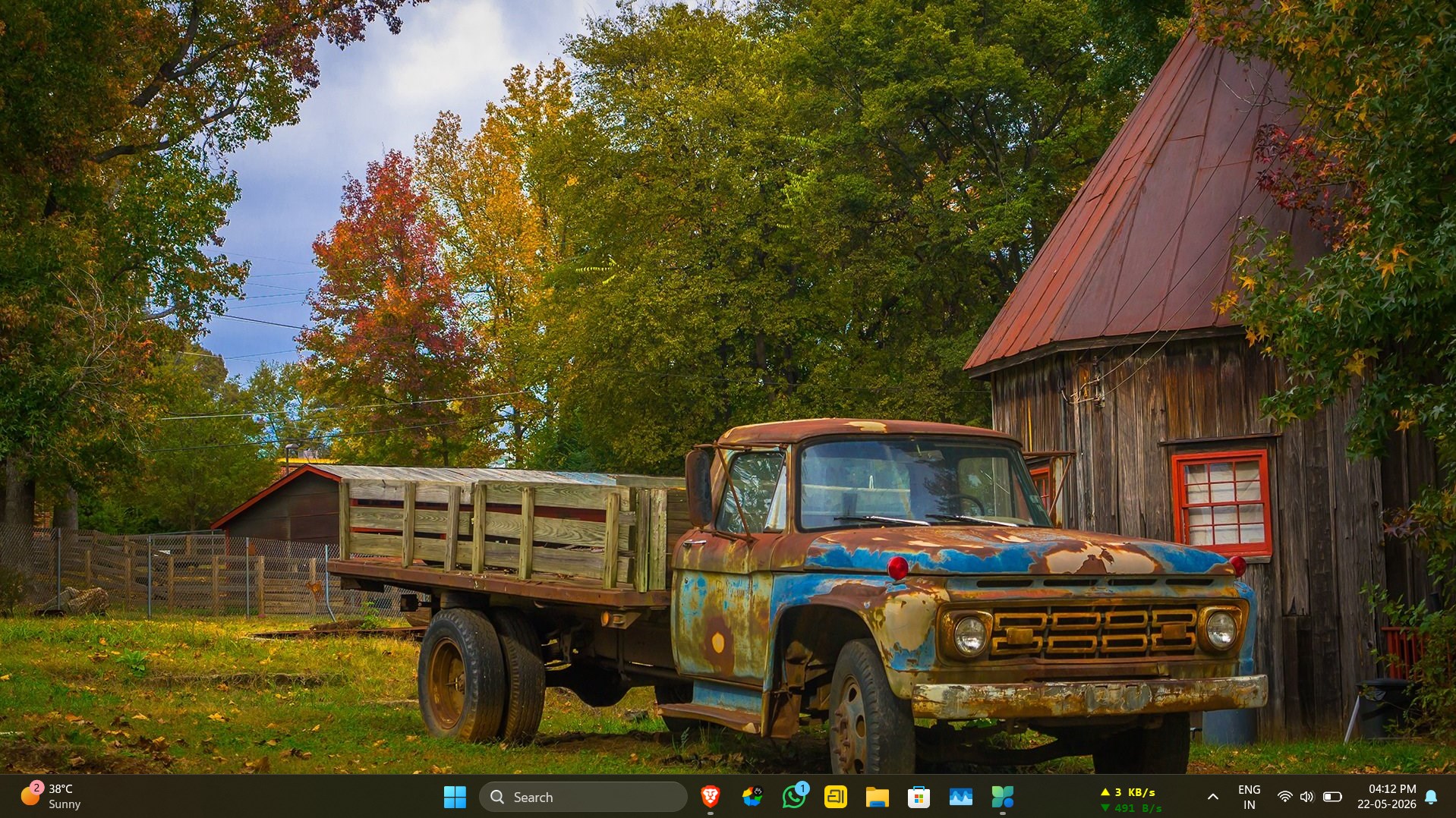Open WhatsApp with unread badge

[794, 797]
